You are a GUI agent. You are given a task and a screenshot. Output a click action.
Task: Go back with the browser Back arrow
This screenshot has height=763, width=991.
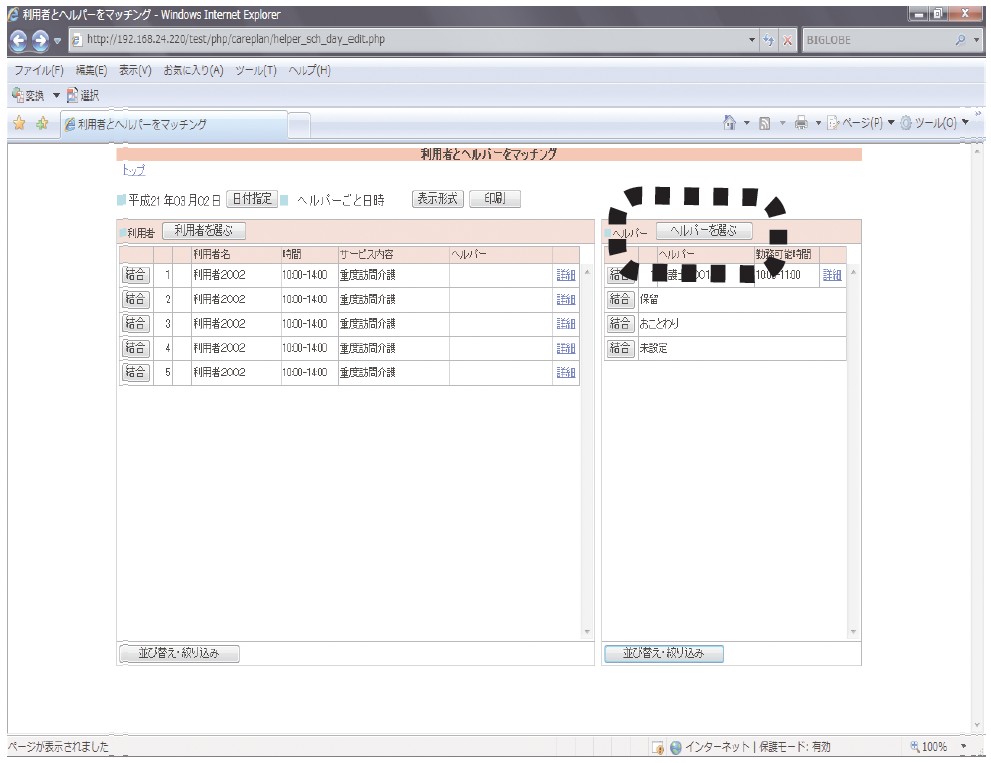(x=19, y=41)
